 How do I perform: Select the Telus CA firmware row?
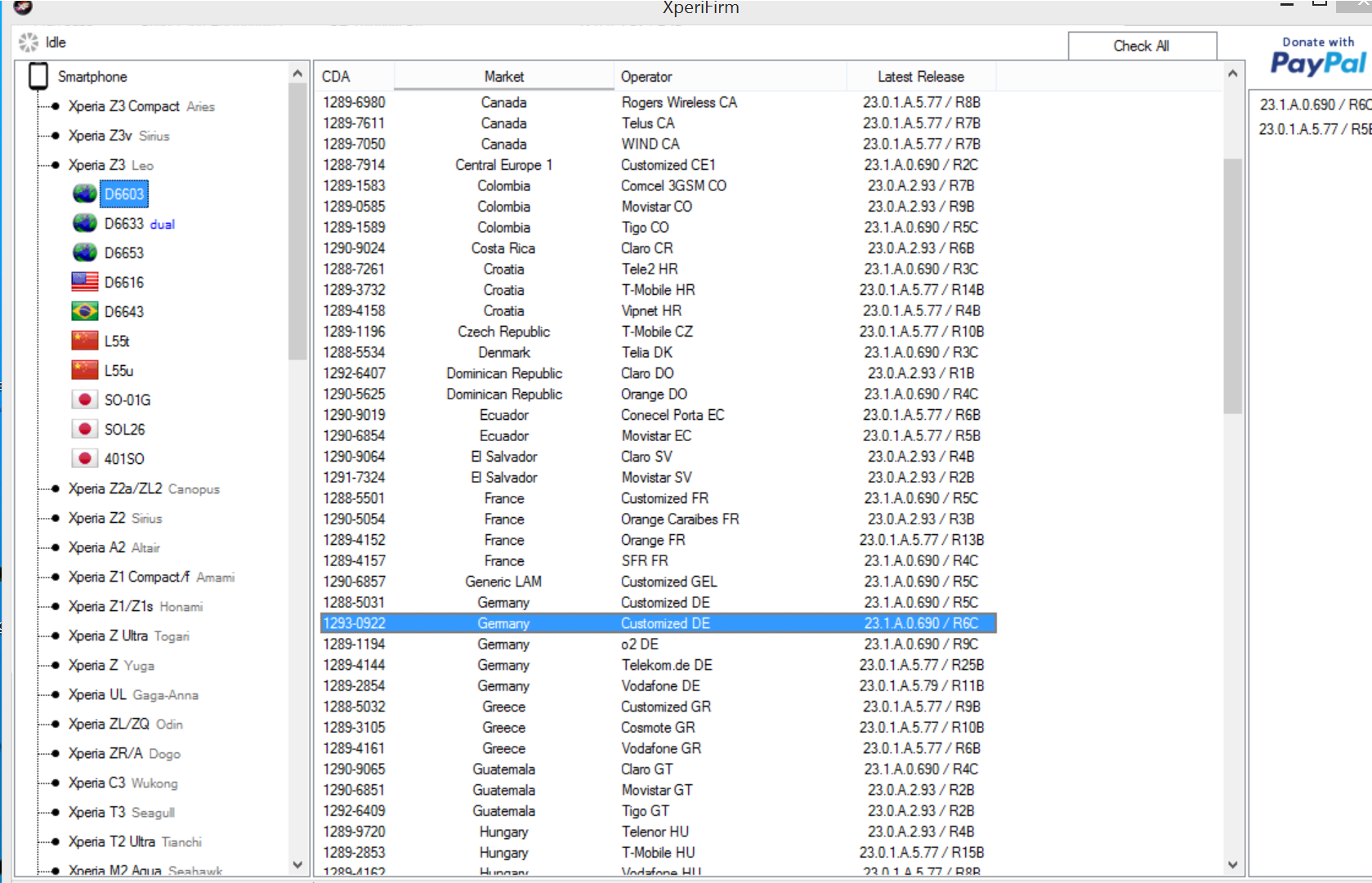[x=658, y=123]
